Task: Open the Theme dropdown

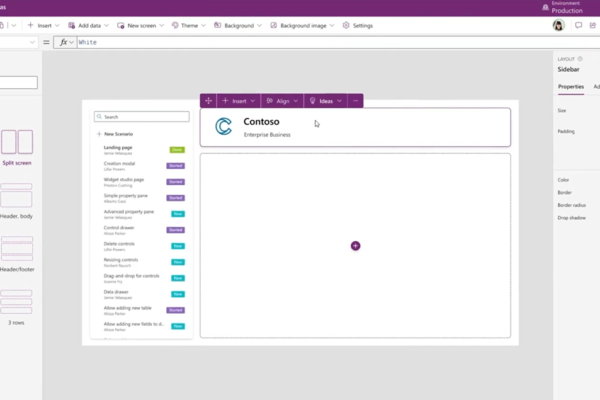Action: pos(182,25)
